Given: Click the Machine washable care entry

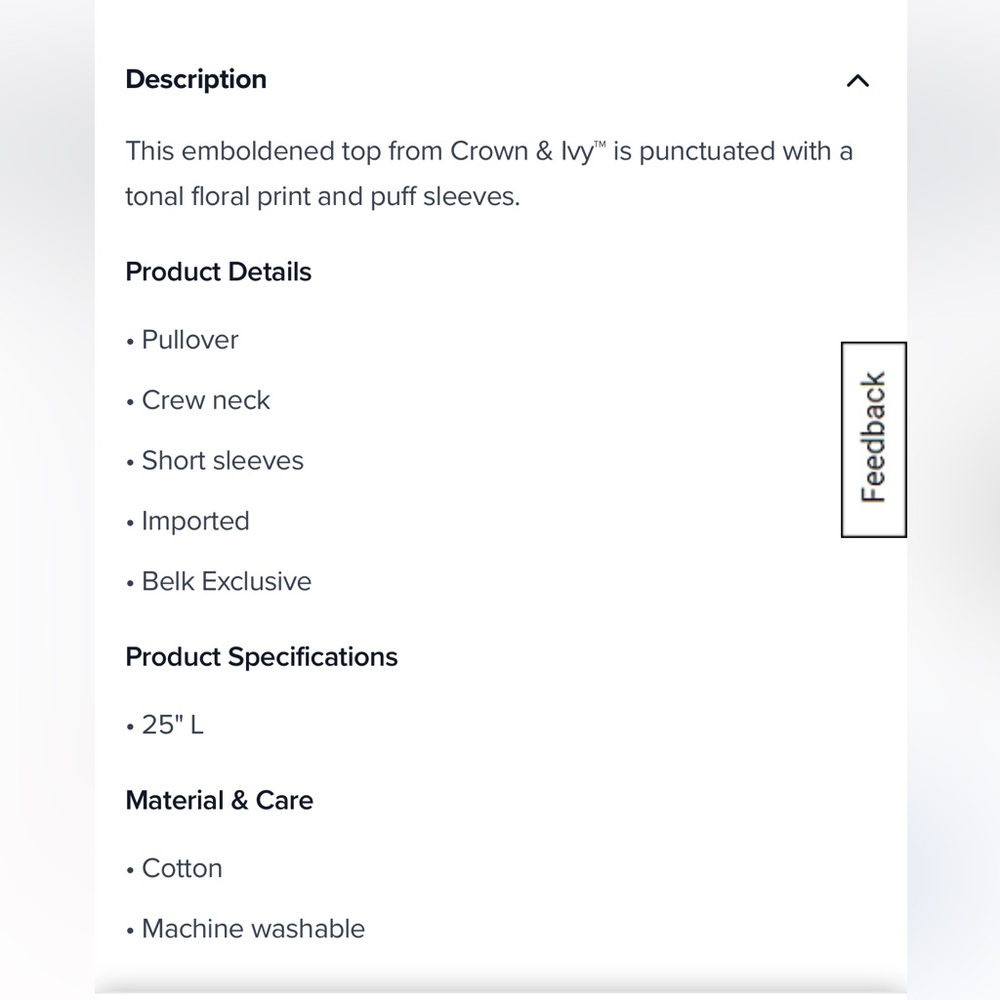Looking at the screenshot, I should click(253, 929).
